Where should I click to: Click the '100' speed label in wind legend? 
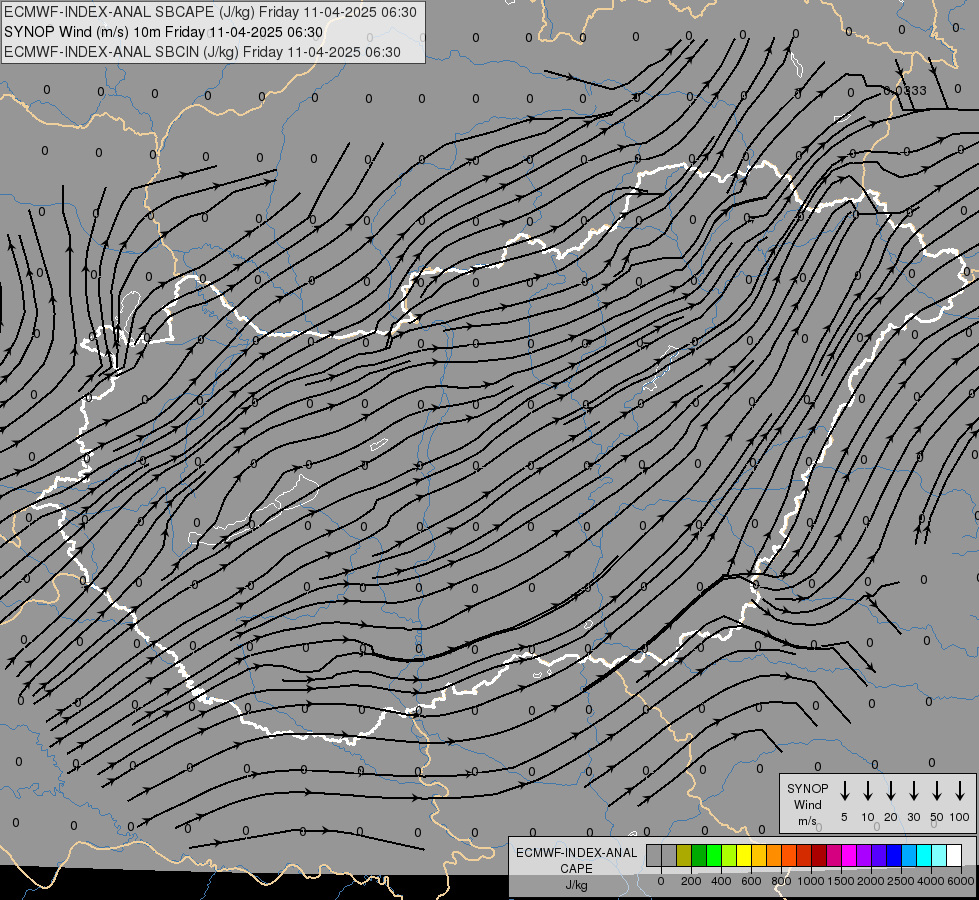(960, 817)
